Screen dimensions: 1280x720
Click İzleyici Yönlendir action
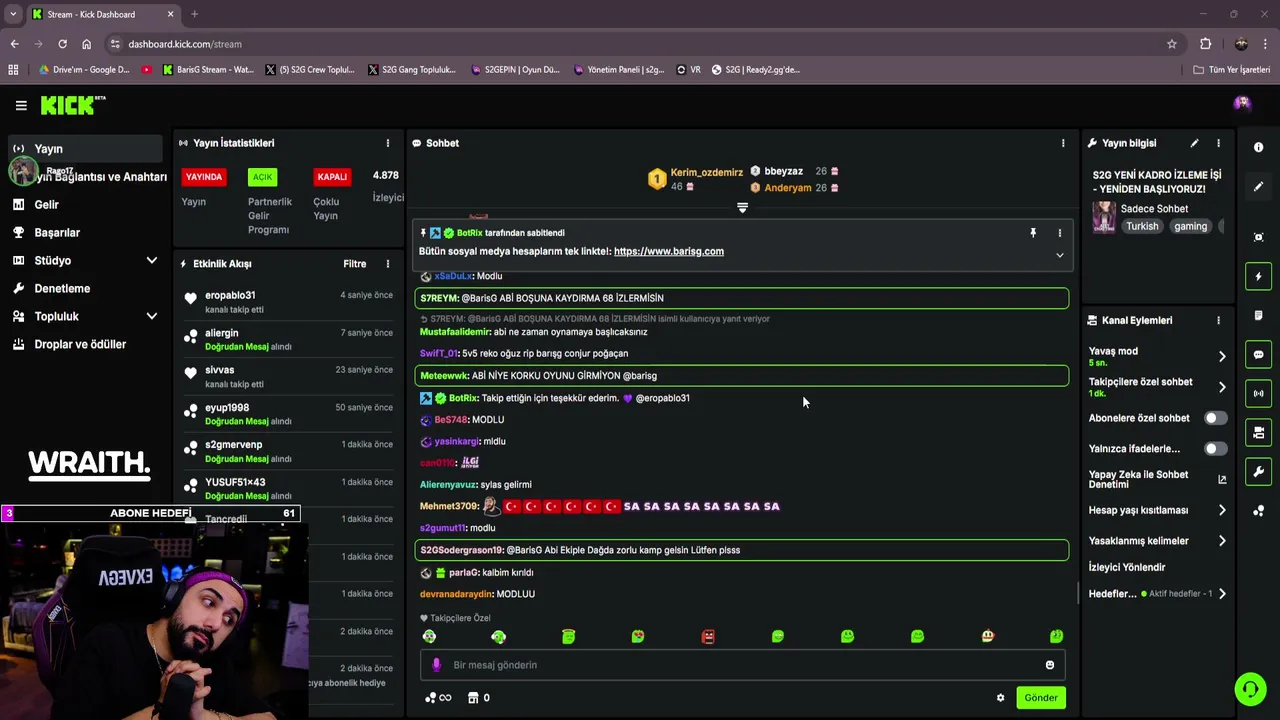pyautogui.click(x=1127, y=567)
